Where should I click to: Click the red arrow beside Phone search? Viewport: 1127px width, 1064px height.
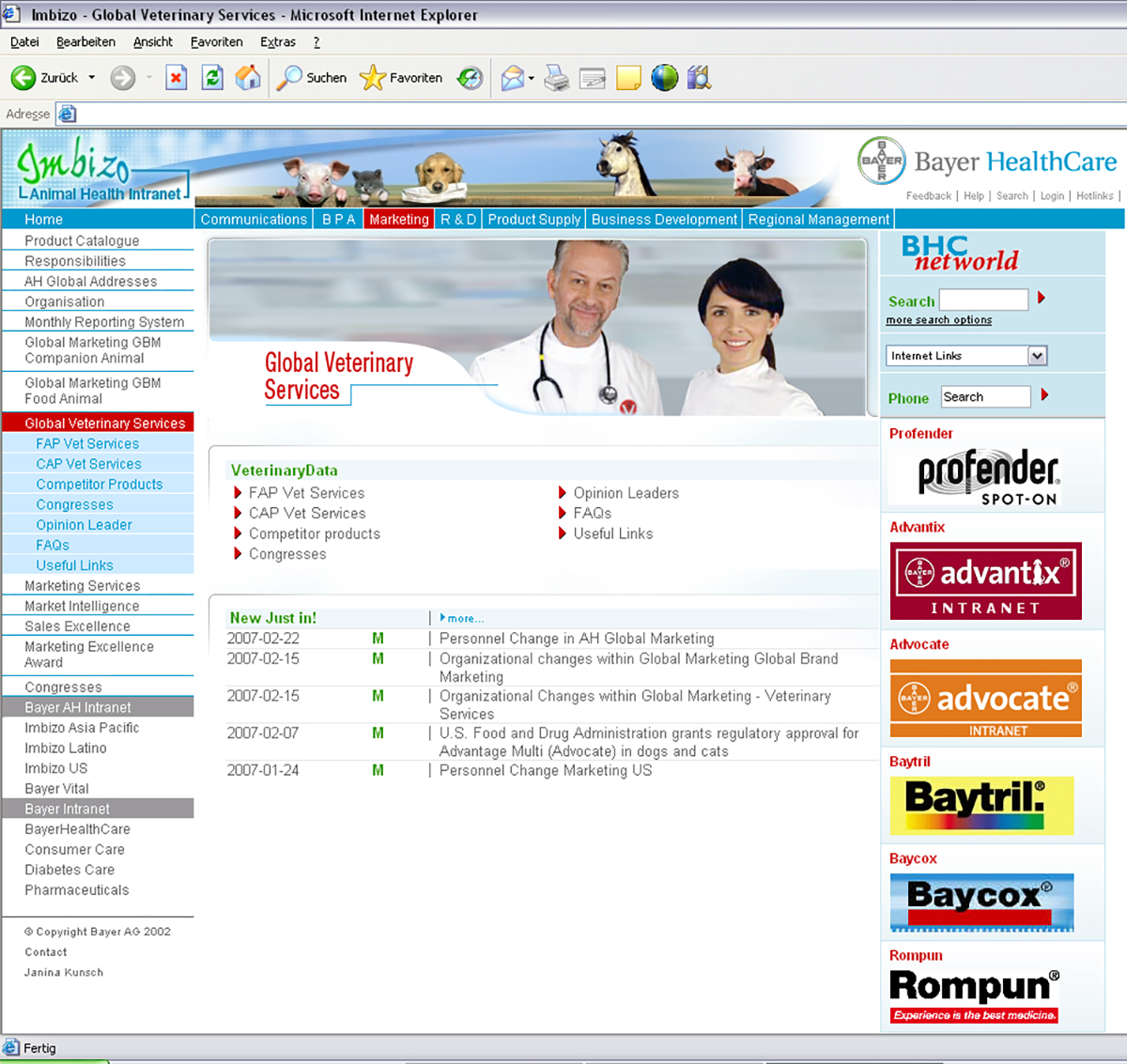1044,395
